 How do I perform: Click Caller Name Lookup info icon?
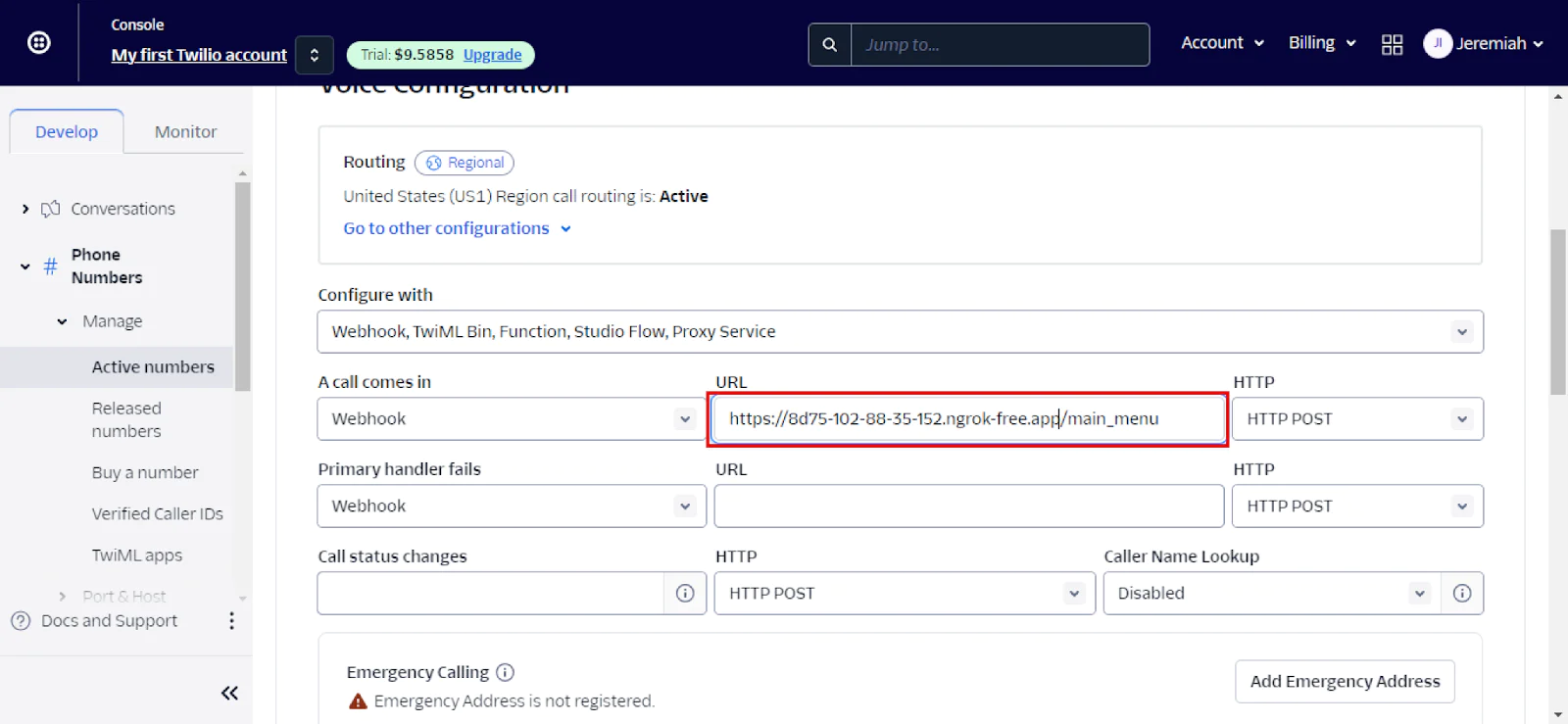click(x=1461, y=593)
